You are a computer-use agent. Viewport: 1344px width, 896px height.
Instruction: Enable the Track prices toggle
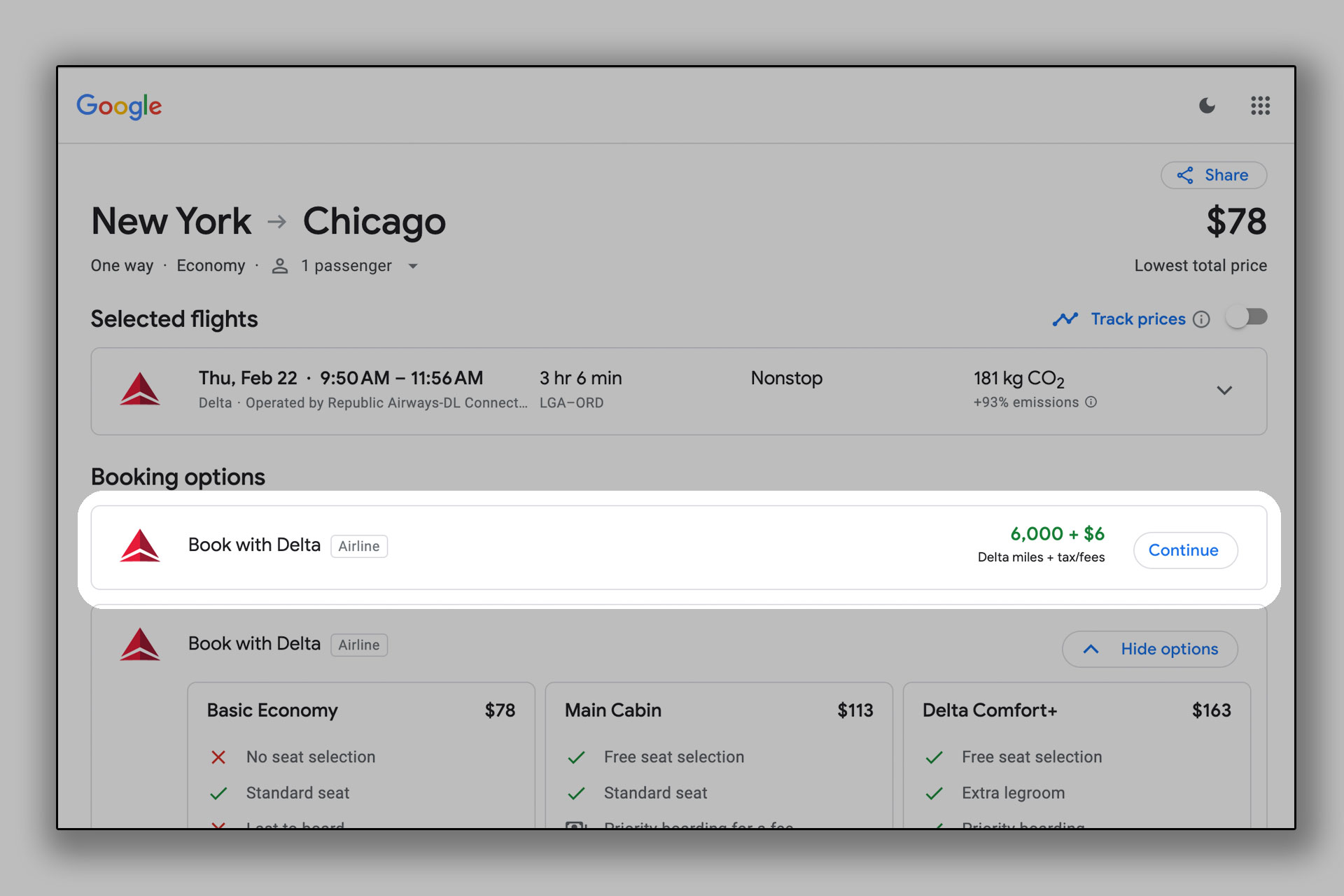(1247, 318)
